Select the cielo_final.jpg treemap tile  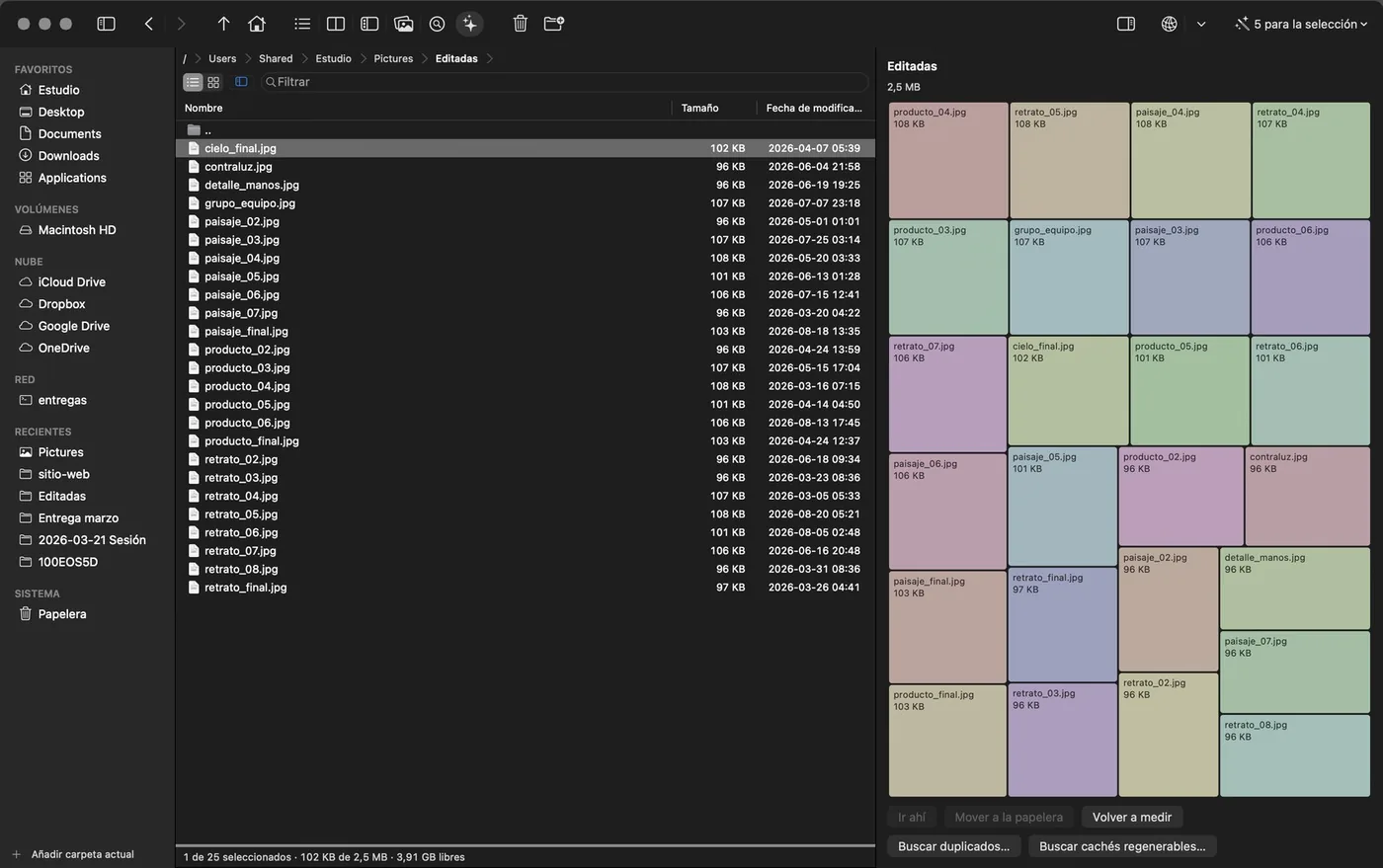point(1068,391)
